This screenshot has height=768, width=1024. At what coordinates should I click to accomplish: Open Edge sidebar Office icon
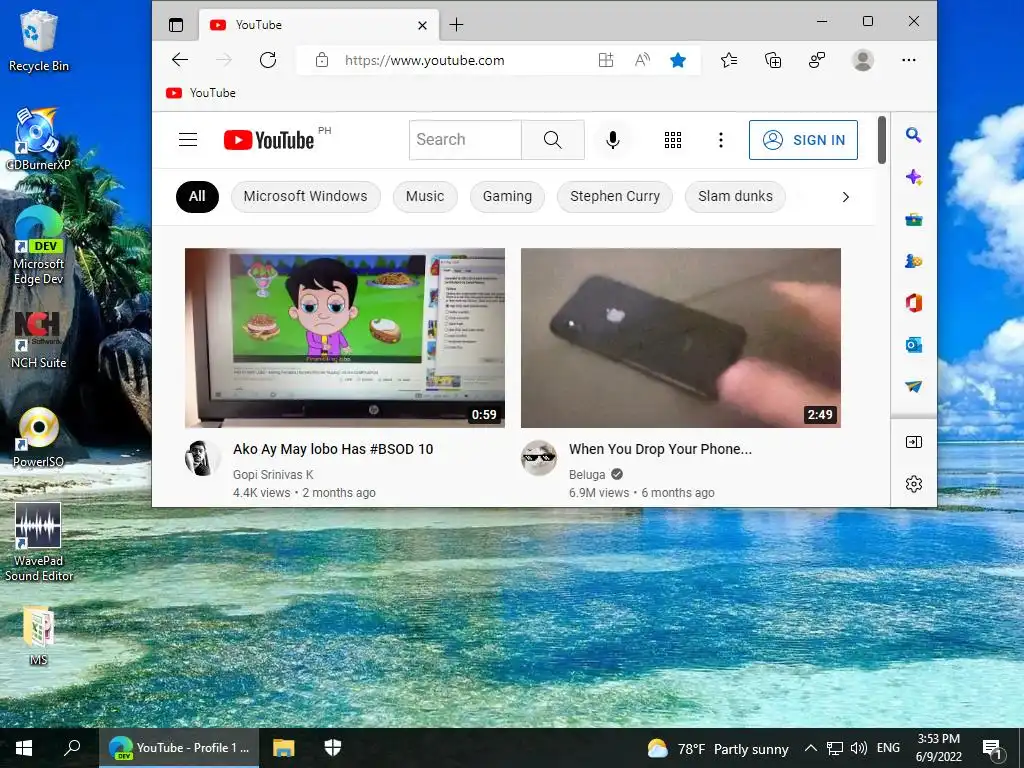914,303
